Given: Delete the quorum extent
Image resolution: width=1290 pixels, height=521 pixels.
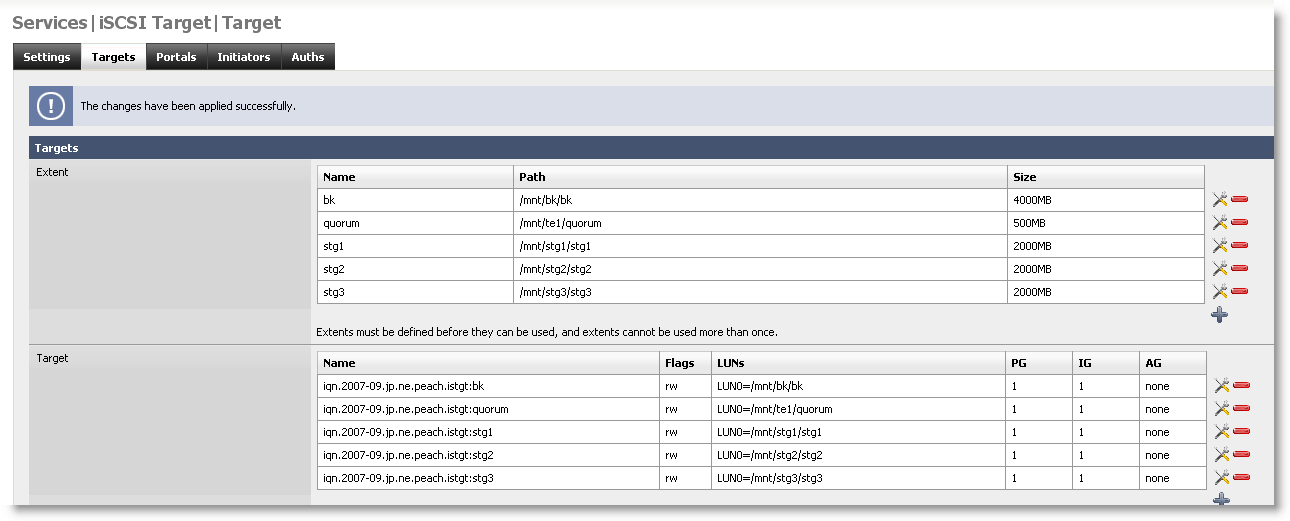Looking at the screenshot, I should 1239,223.
